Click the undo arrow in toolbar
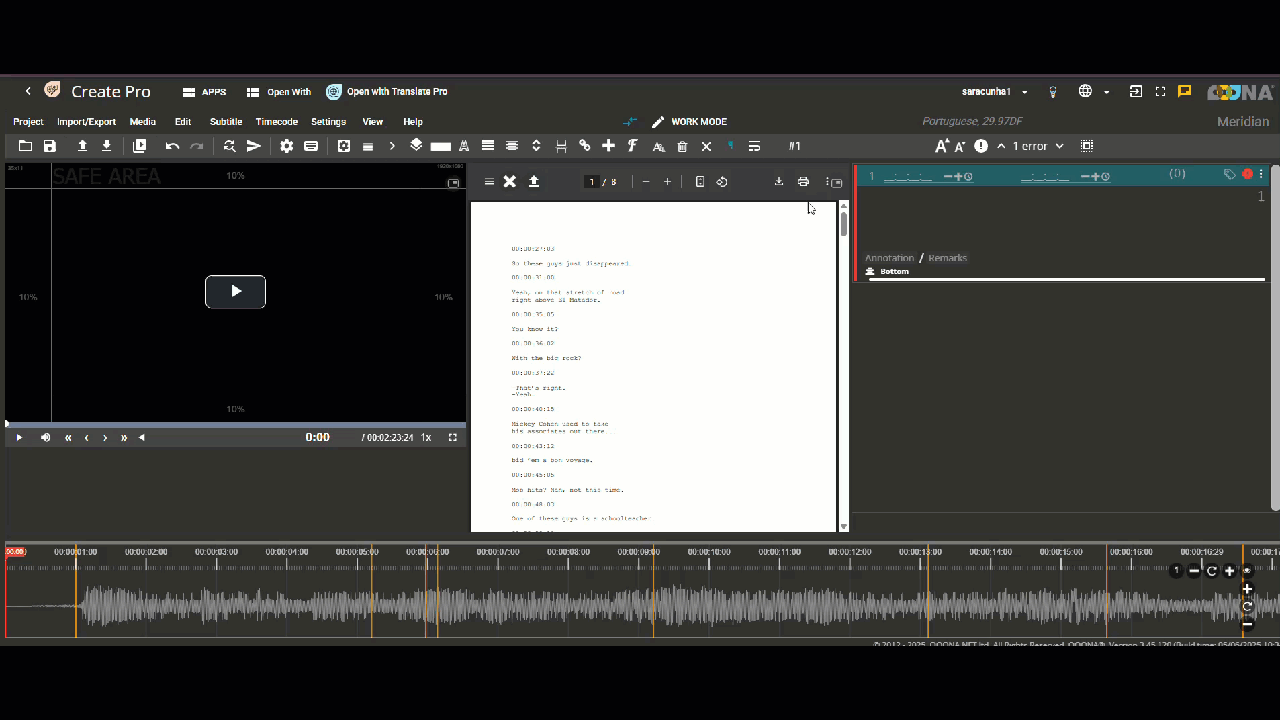Screen dimensions: 1280x720 (172, 146)
